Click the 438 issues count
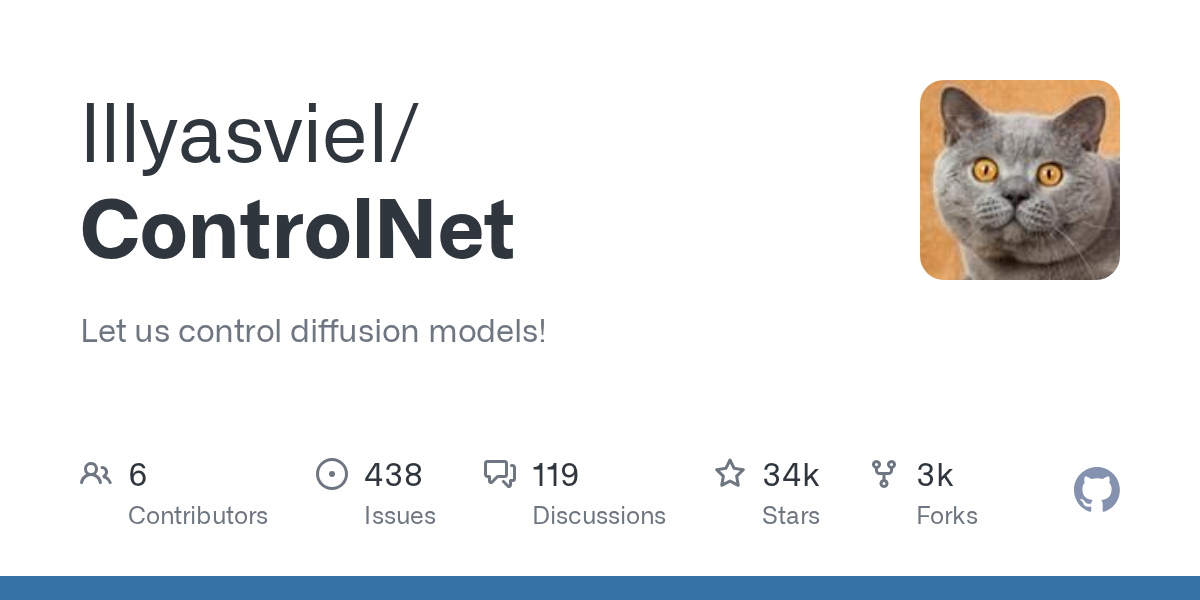The height and width of the screenshot is (600, 1200). (393, 475)
